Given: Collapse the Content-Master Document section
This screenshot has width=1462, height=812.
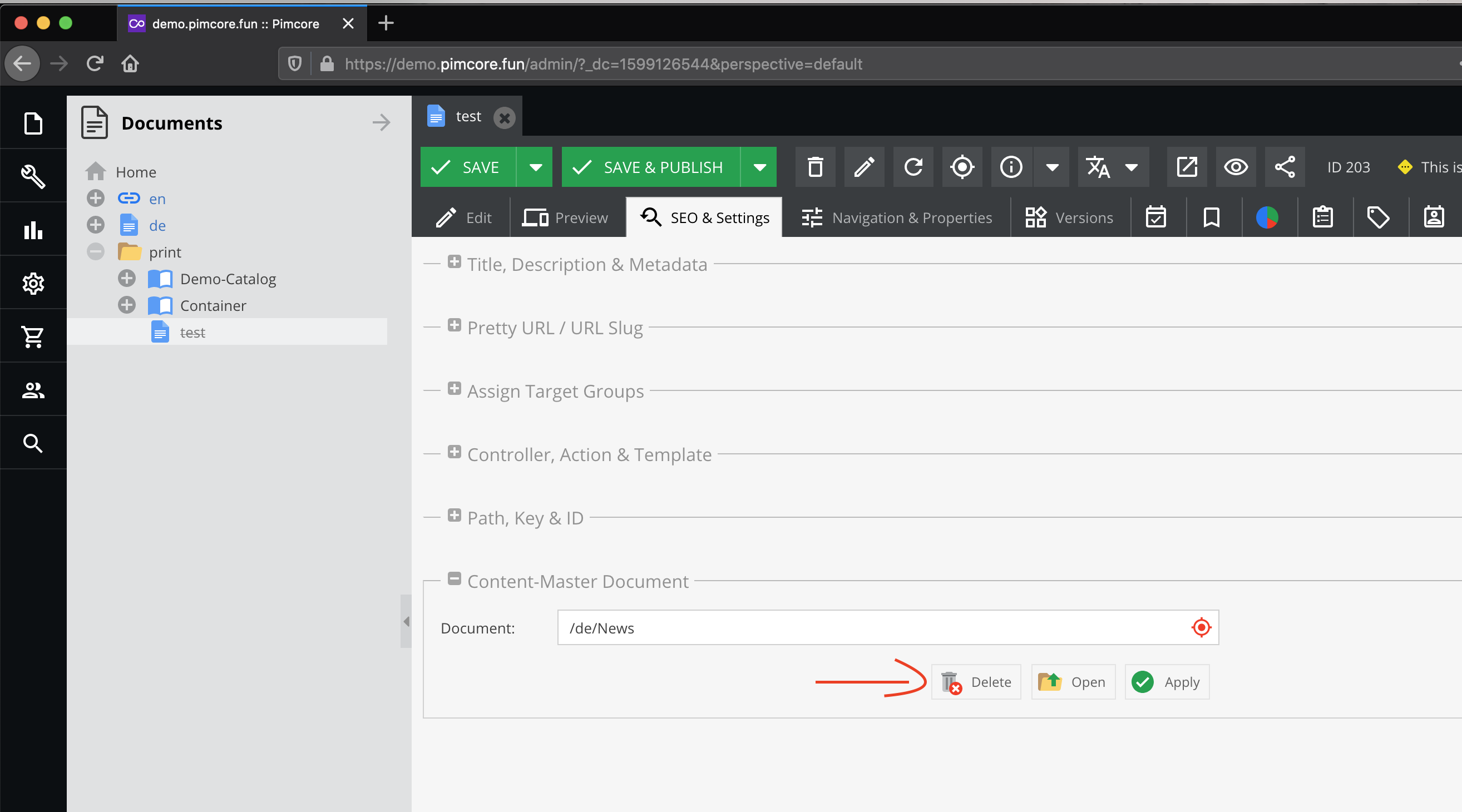Looking at the screenshot, I should [x=454, y=579].
